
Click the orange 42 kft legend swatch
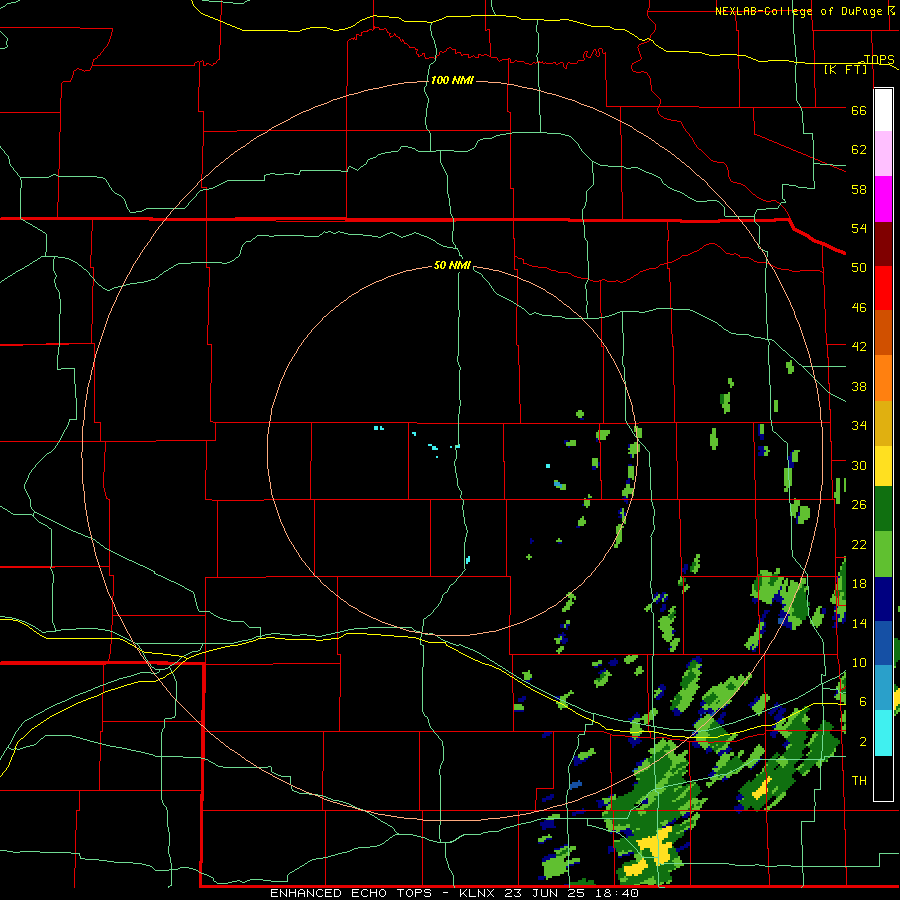[883, 378]
